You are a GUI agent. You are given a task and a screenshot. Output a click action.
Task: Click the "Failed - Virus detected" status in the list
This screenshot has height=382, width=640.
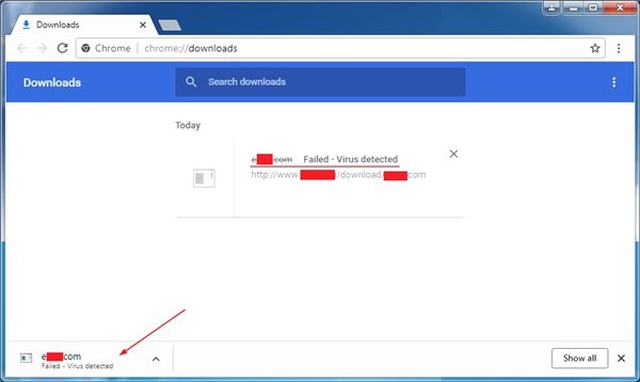(350, 159)
